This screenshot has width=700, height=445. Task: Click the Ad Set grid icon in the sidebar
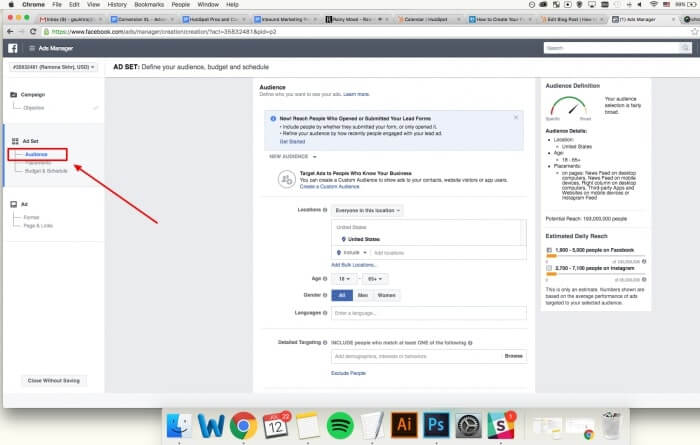(15, 141)
